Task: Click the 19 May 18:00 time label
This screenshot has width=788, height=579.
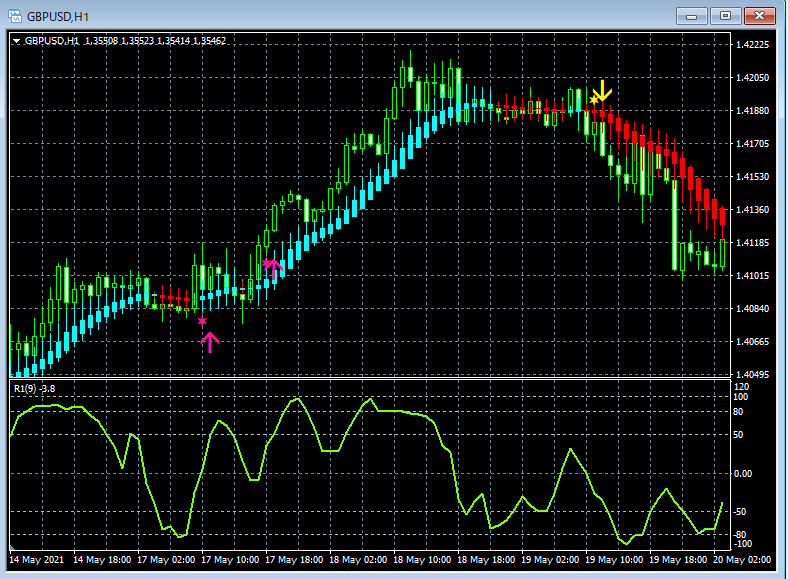Action: [678, 559]
